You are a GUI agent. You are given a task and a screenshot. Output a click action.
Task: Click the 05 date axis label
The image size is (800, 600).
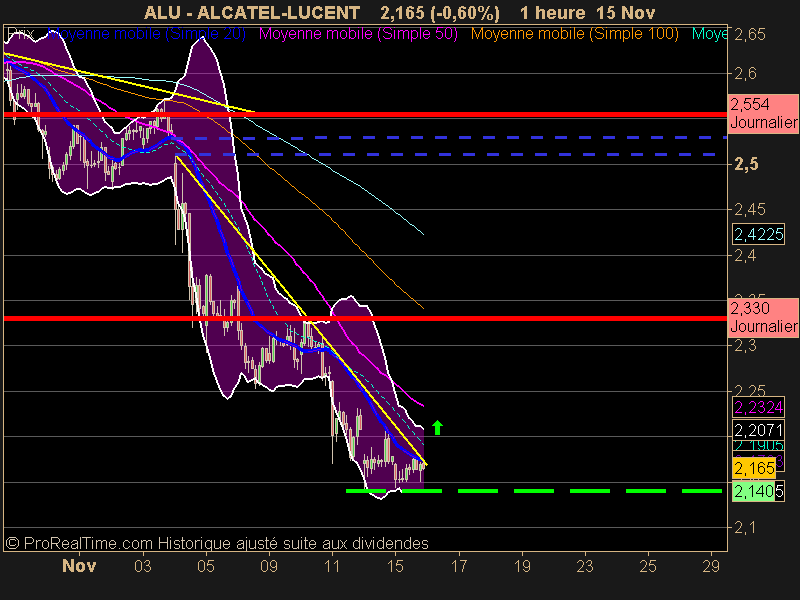(x=206, y=566)
